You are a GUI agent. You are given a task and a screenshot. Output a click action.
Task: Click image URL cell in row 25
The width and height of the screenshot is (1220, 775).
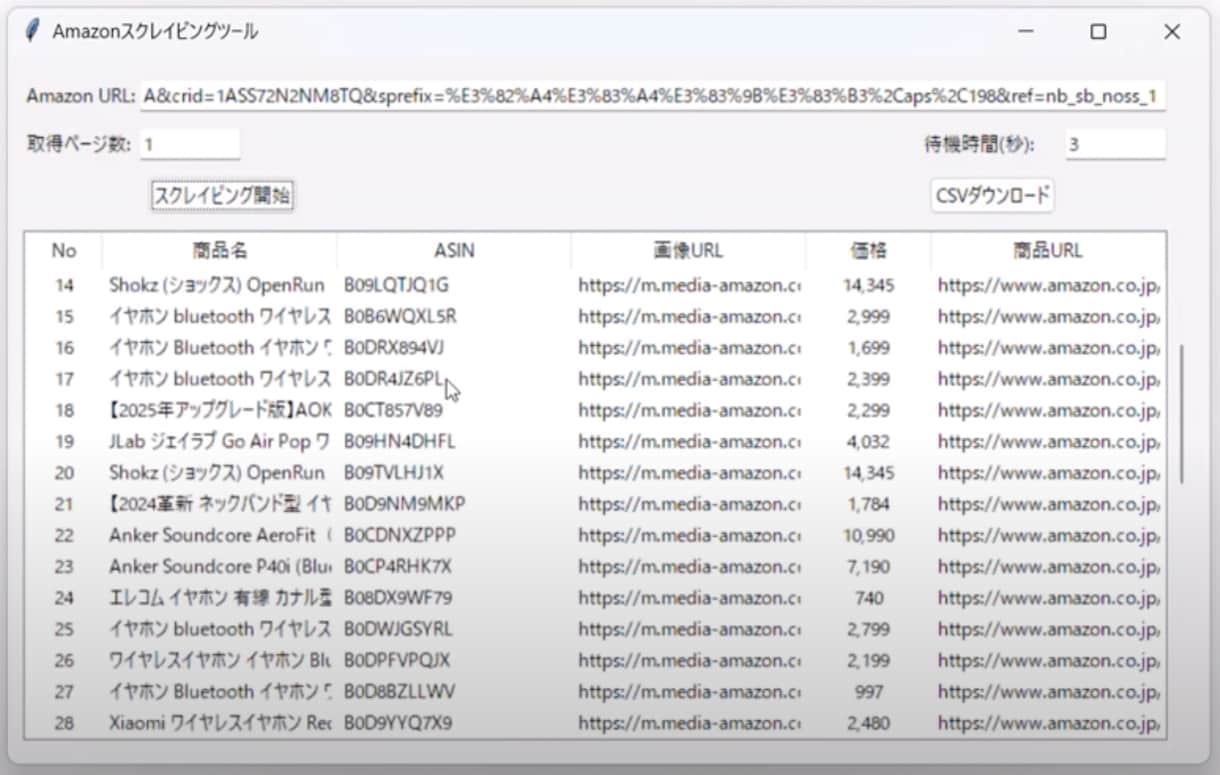(689, 629)
